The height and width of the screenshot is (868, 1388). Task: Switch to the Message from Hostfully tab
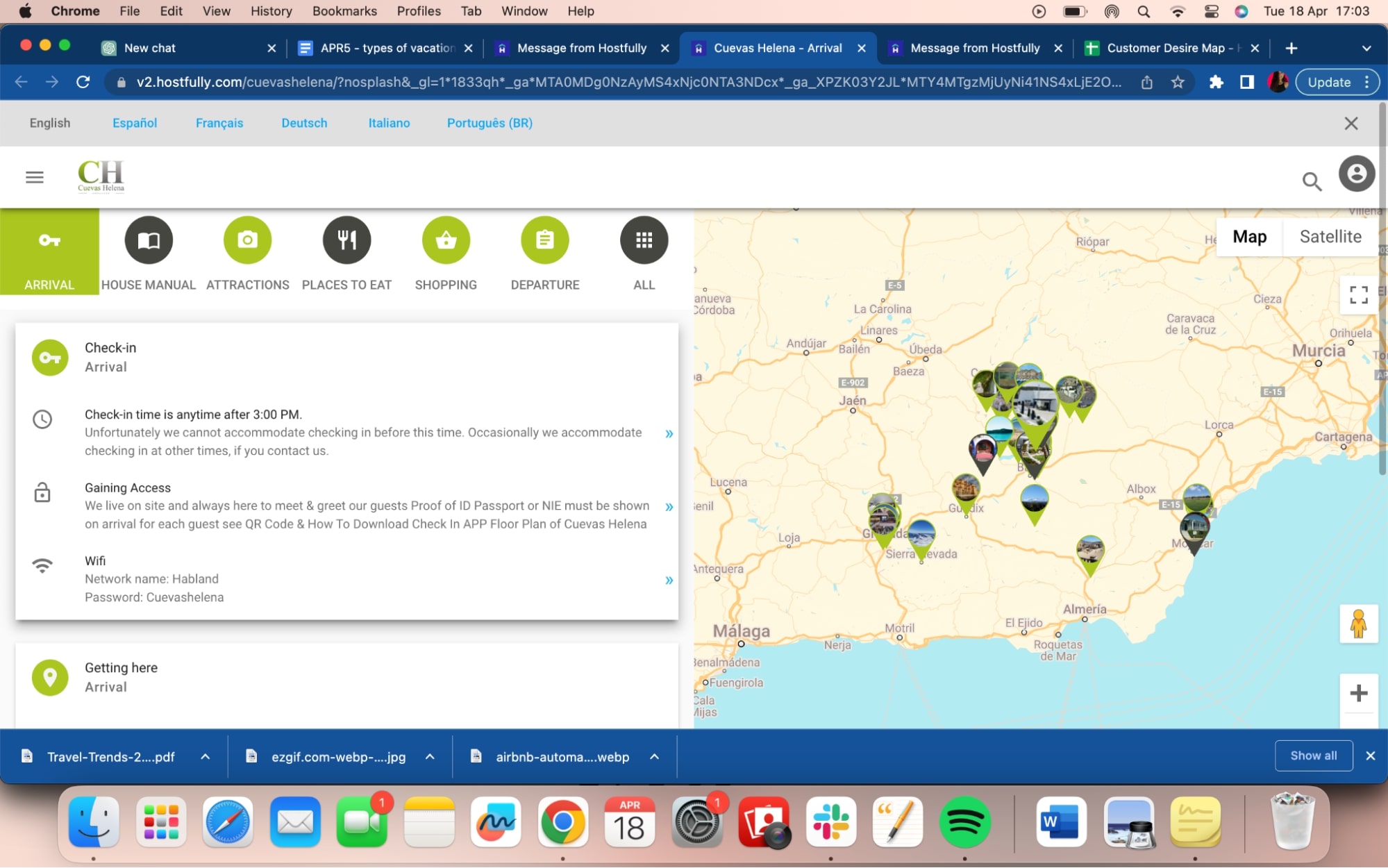pyautogui.click(x=582, y=48)
